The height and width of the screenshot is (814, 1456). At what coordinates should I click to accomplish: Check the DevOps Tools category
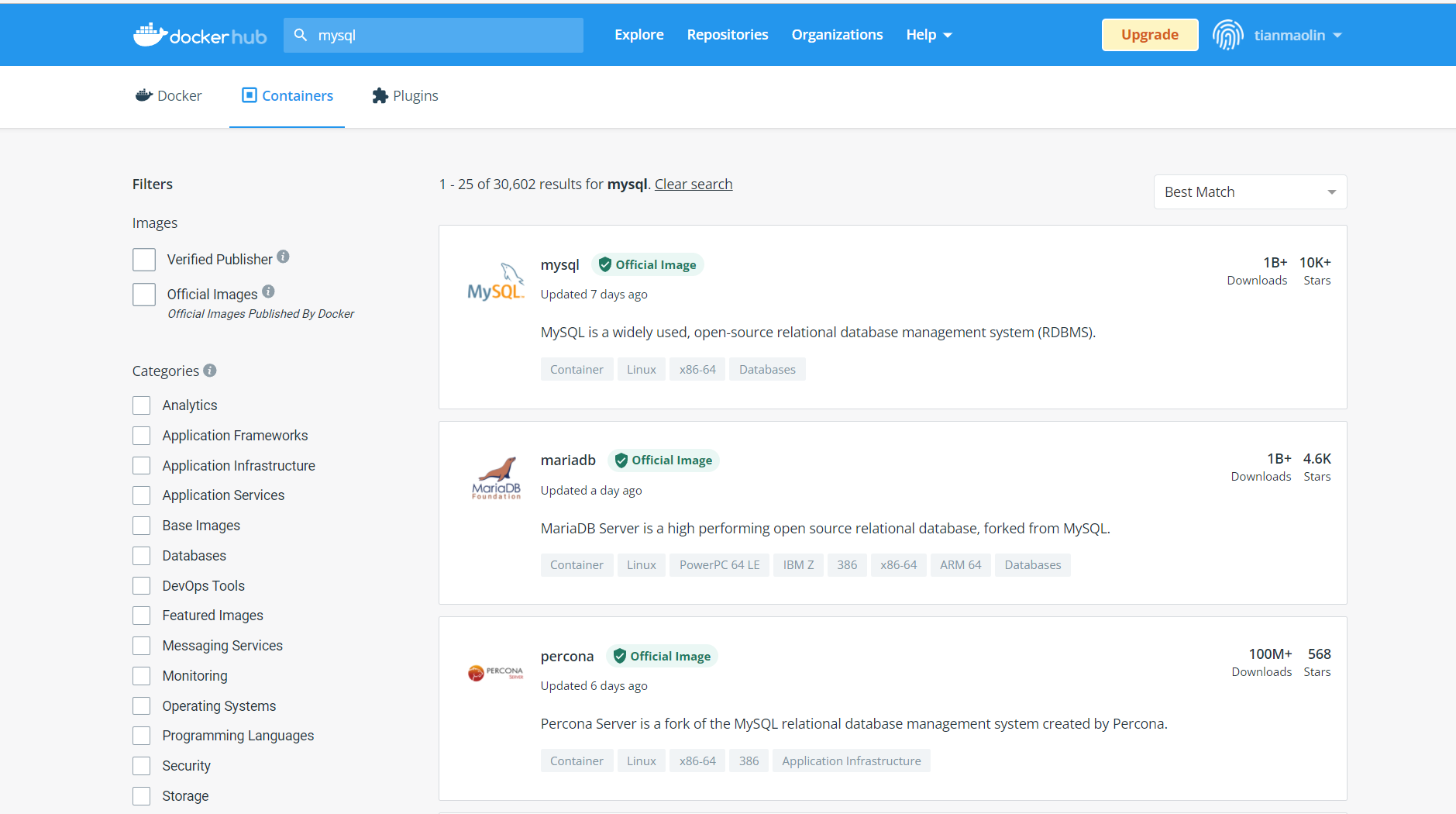coord(141,585)
